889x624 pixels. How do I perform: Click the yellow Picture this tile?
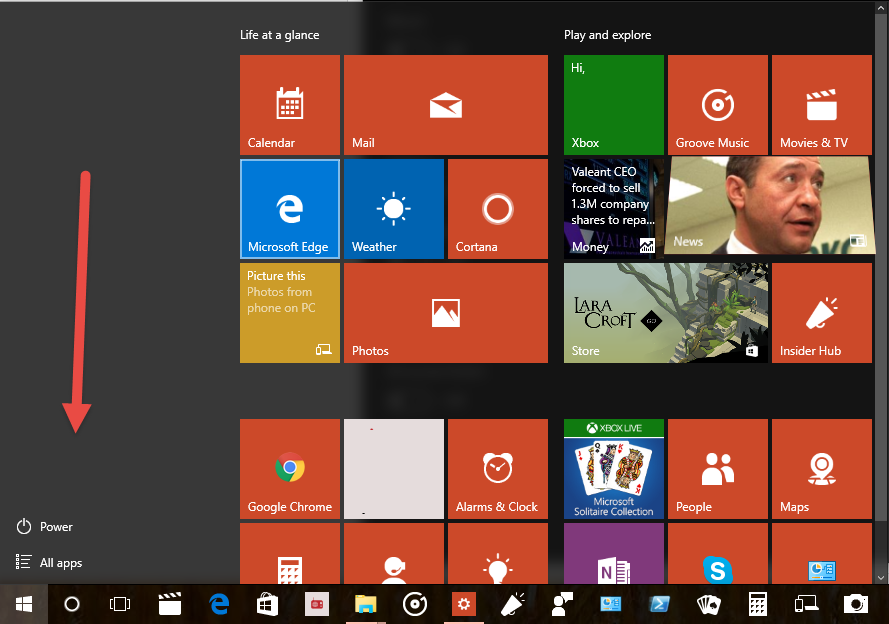click(x=290, y=313)
